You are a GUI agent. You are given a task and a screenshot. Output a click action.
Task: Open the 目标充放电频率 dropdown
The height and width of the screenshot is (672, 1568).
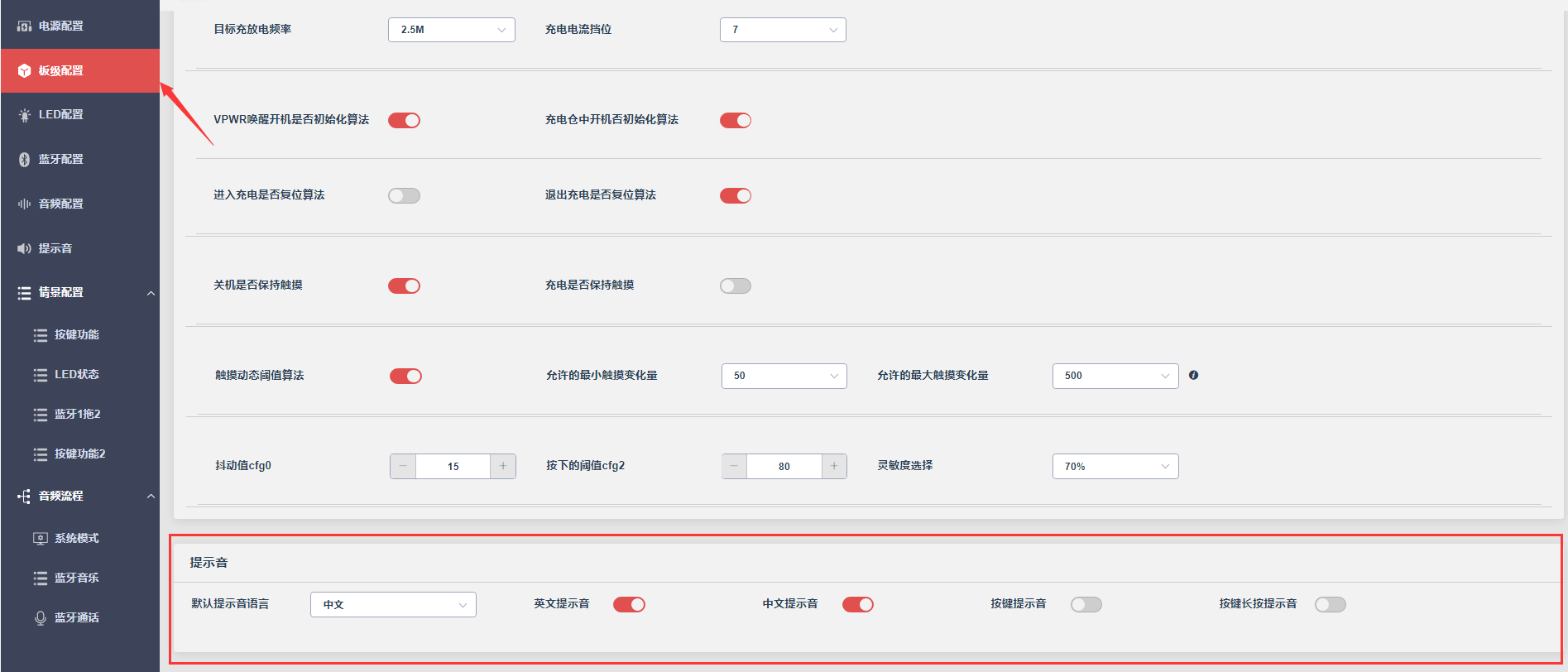tap(452, 30)
